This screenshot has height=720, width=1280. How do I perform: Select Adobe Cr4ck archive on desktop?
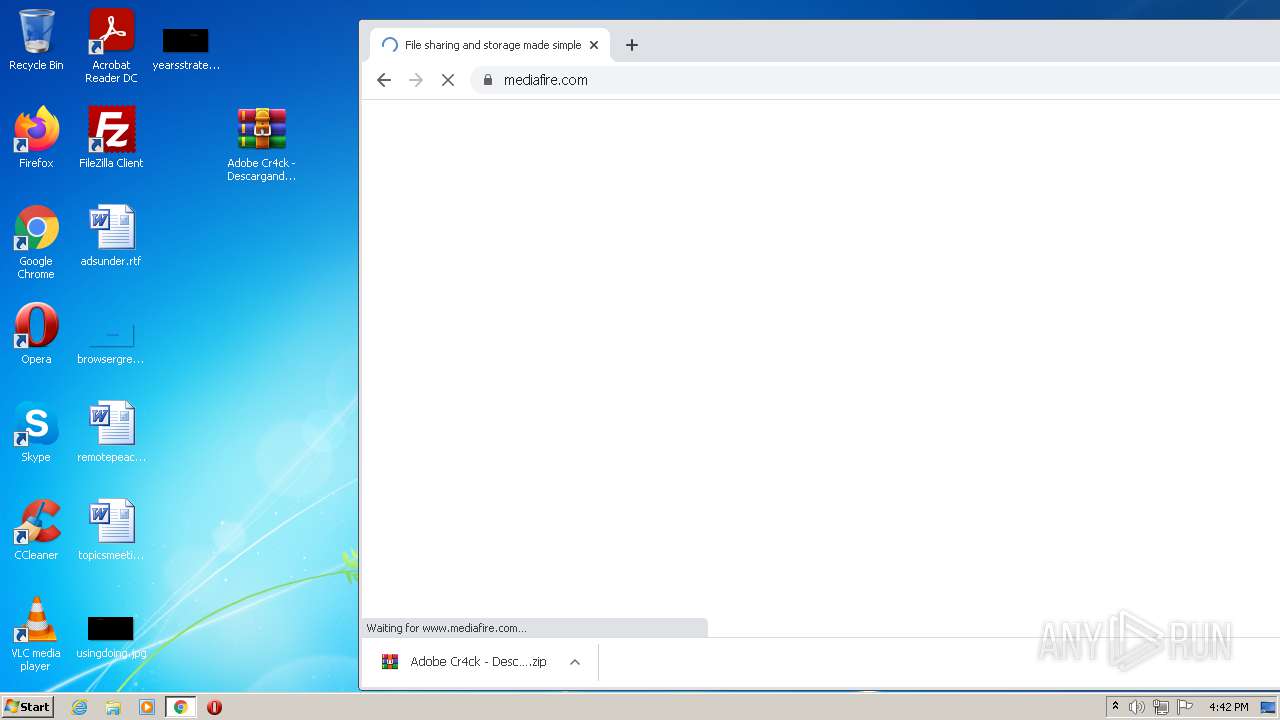point(261,145)
